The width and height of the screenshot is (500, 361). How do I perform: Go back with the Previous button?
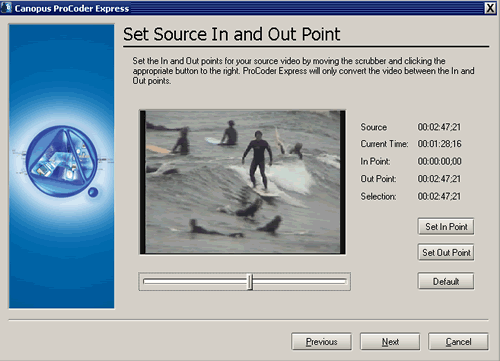(x=321, y=342)
